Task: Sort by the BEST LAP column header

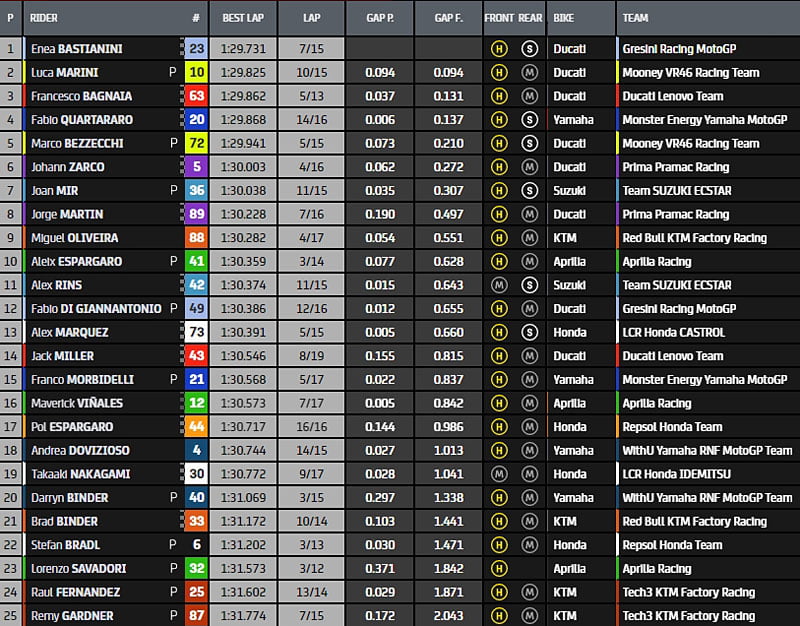Action: tap(242, 18)
